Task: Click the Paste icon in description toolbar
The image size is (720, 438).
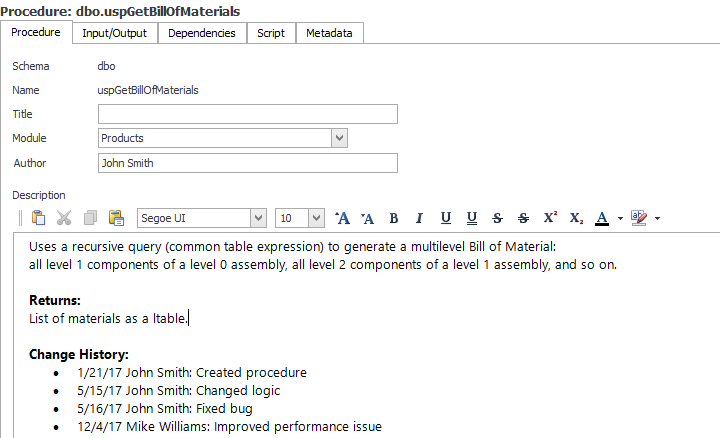Action: 39,218
